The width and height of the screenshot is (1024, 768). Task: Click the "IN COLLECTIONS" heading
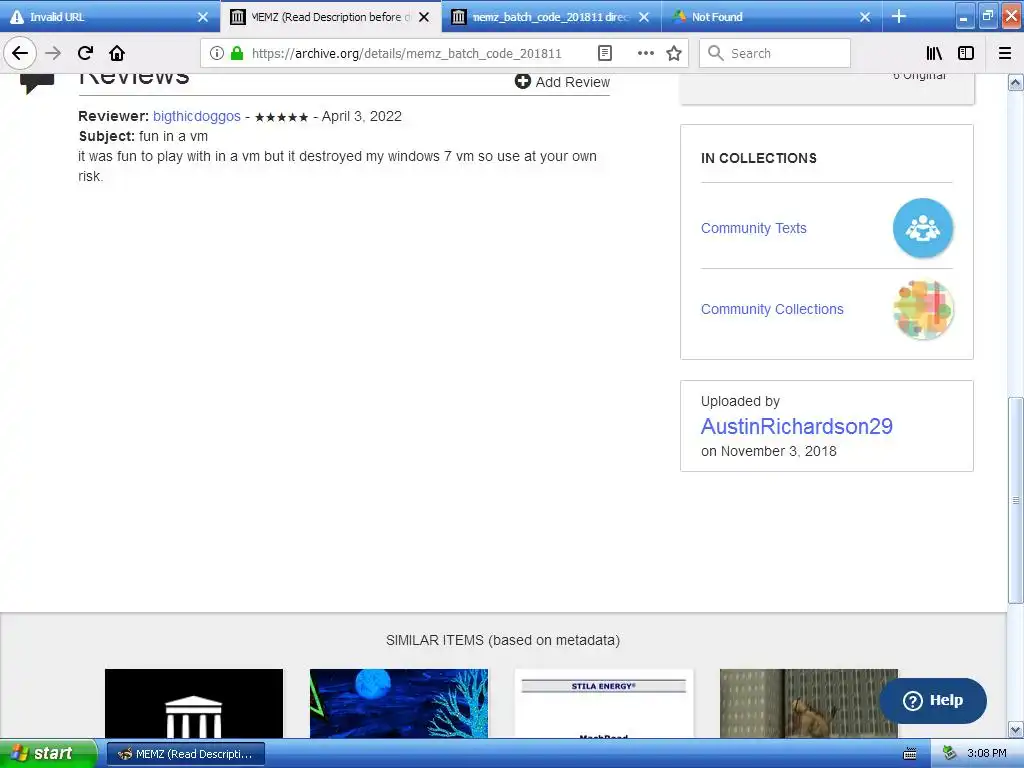[x=758, y=158]
